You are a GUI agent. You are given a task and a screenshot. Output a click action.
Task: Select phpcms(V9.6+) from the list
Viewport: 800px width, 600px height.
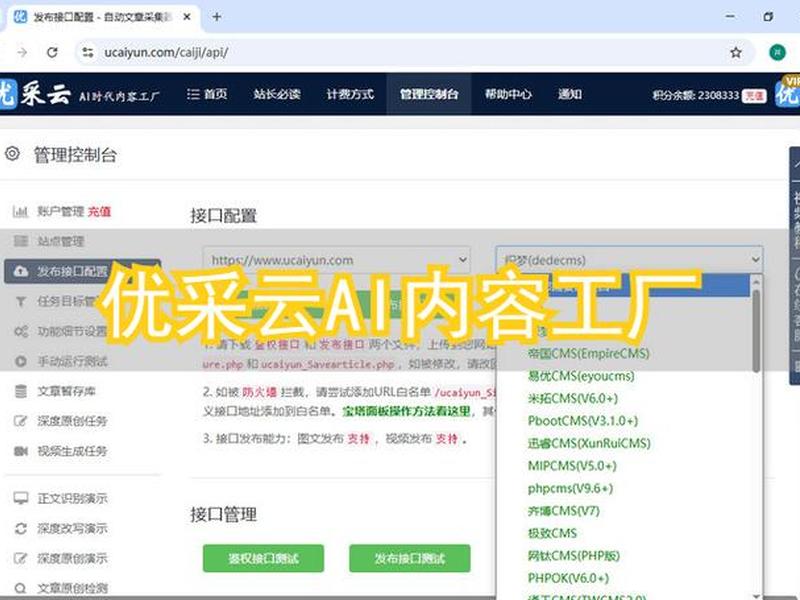coord(570,488)
